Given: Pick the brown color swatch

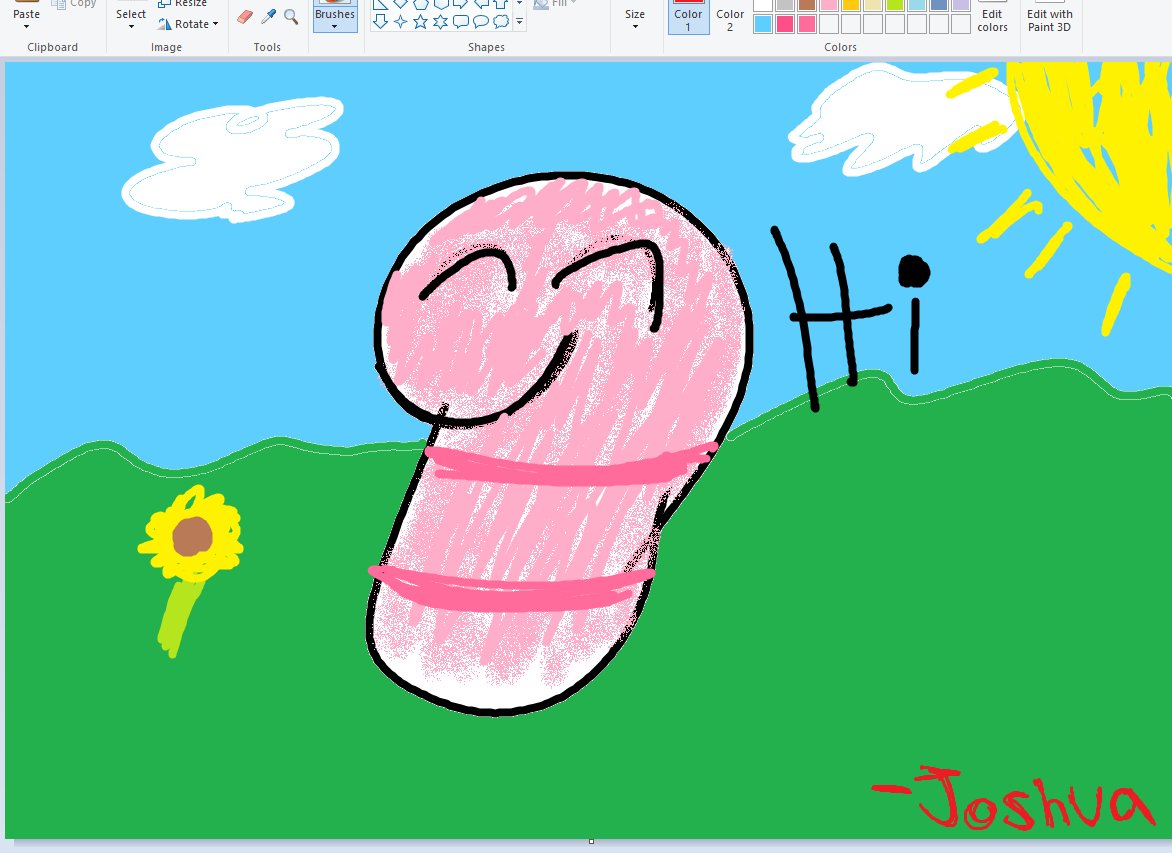Looking at the screenshot, I should pos(806,5).
